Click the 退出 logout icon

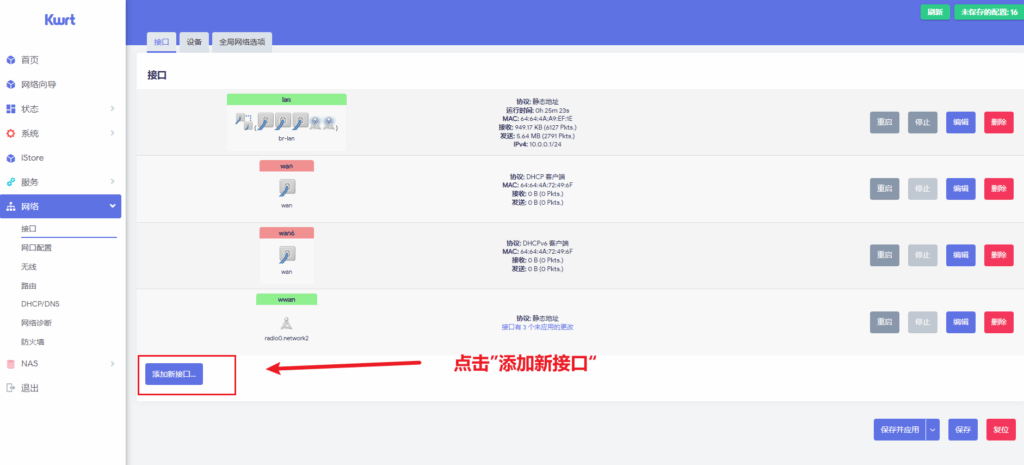(11, 388)
